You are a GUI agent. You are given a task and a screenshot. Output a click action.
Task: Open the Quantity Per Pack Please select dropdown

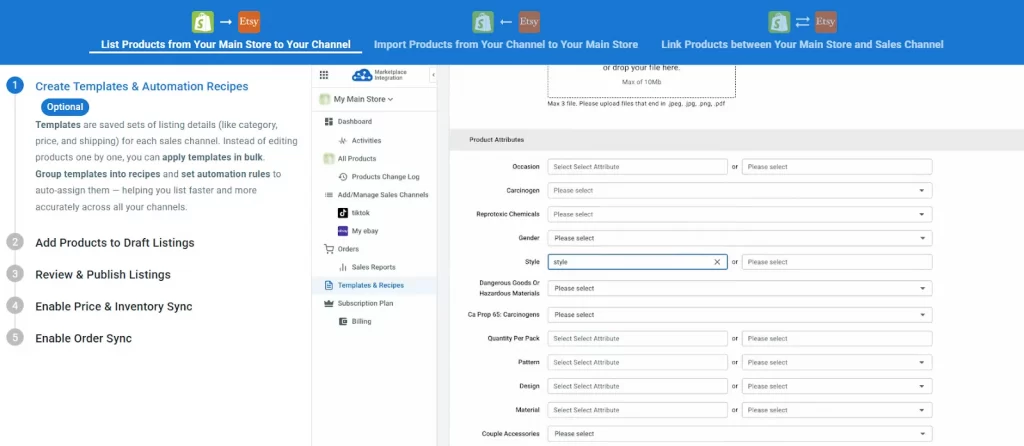[x=837, y=338]
